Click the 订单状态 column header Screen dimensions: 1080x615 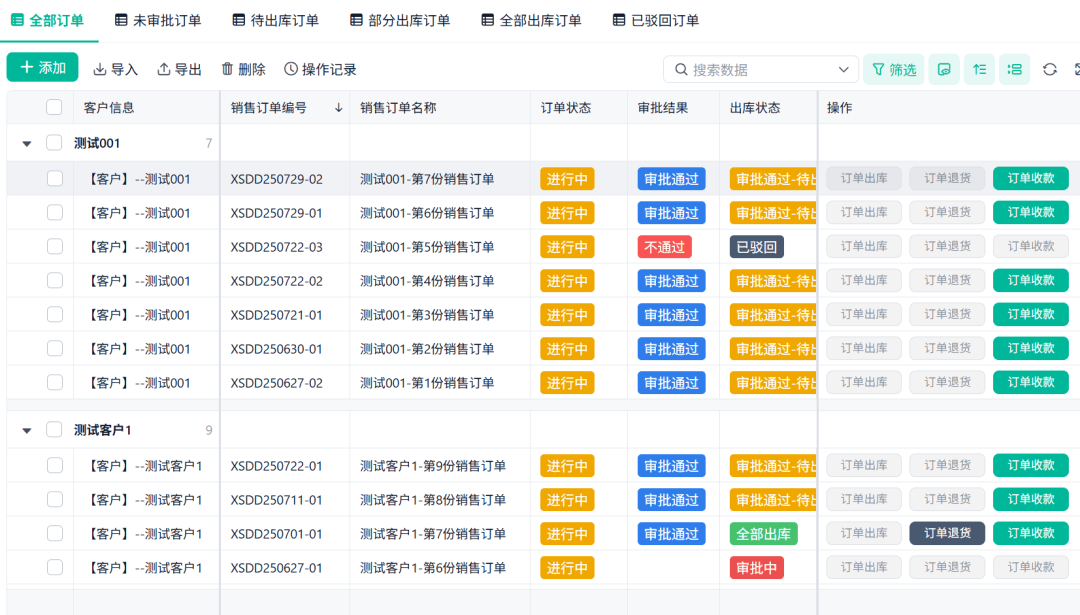(565, 107)
